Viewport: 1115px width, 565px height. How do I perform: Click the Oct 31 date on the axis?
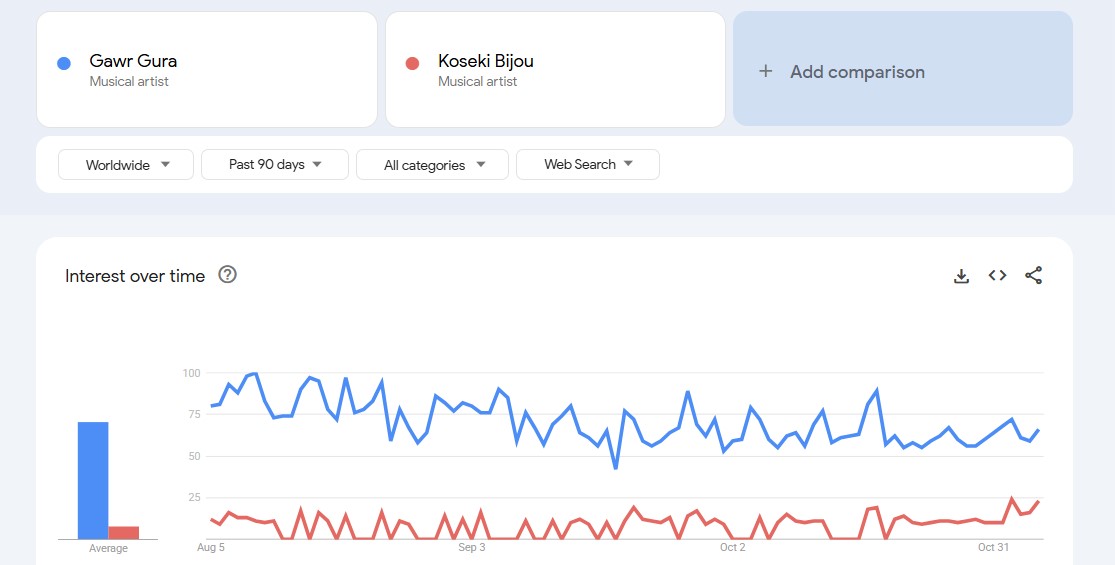point(993,548)
